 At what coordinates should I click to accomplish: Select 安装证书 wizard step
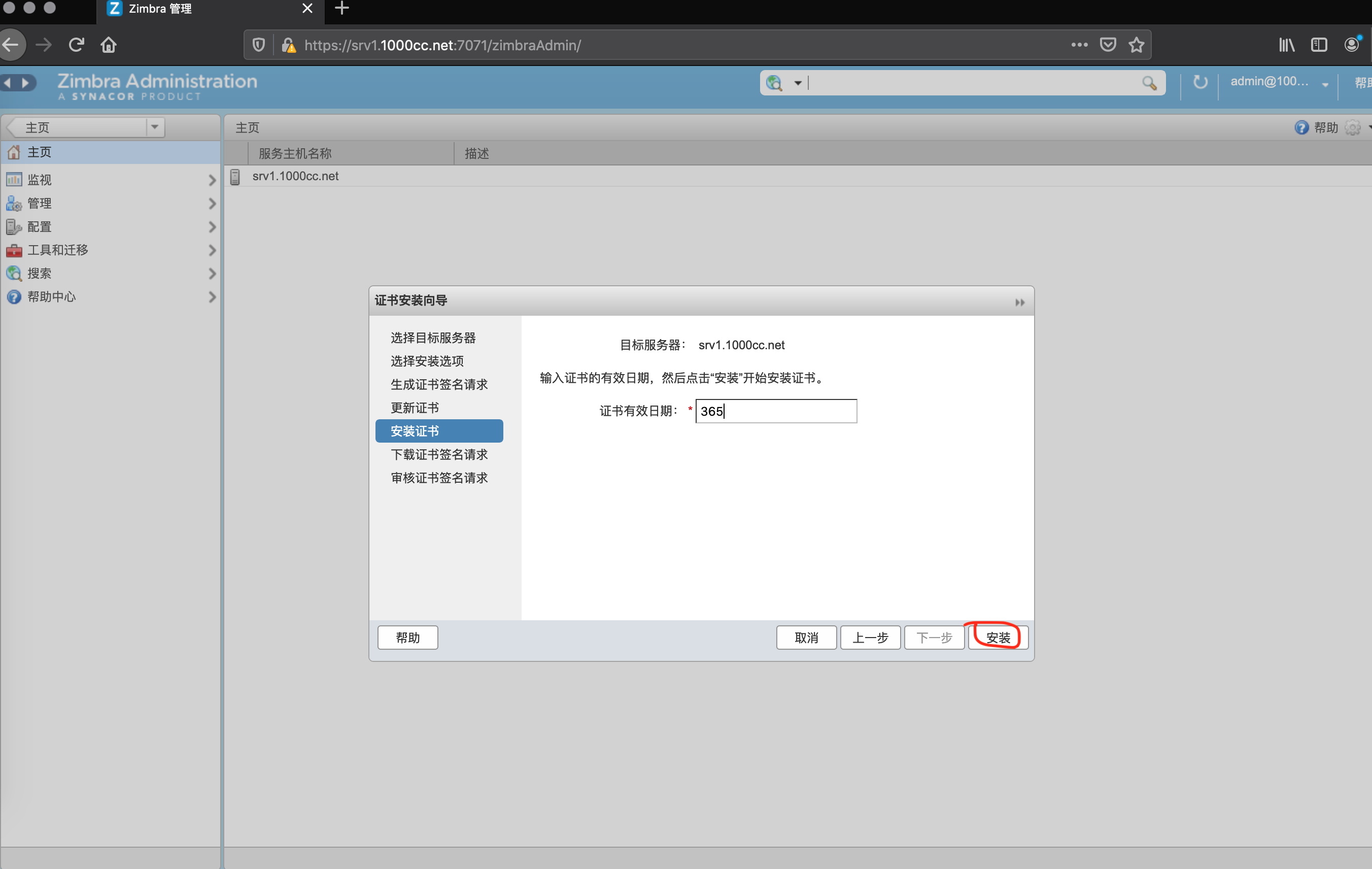(x=439, y=431)
